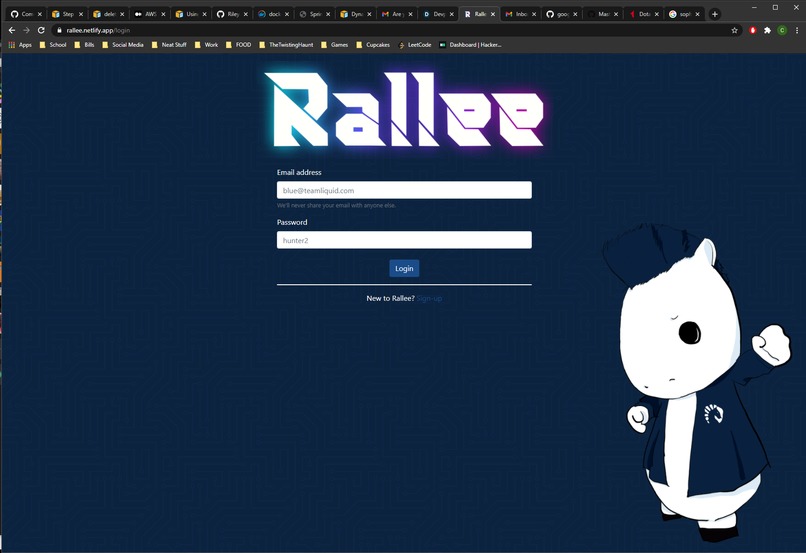Close the "Inbo" Gmail tab
The height and width of the screenshot is (553, 806).
click(x=534, y=14)
